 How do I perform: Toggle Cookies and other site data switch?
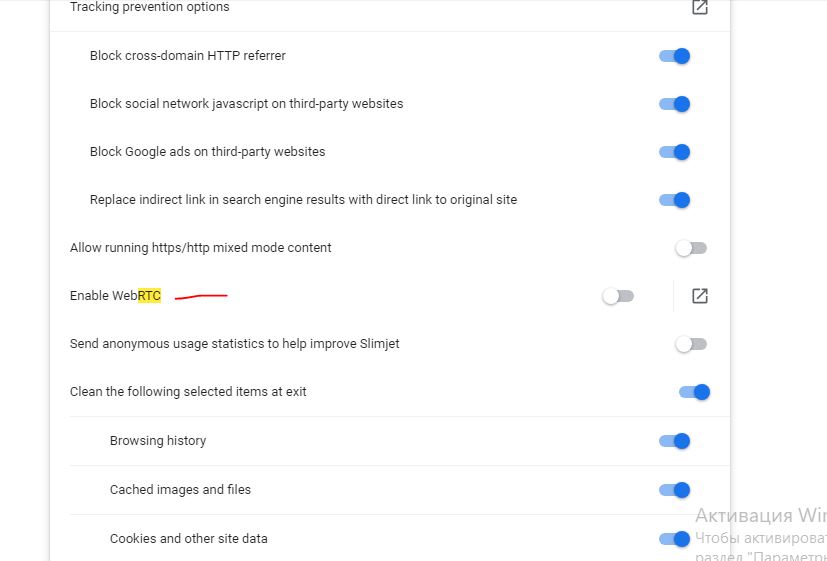pos(675,539)
